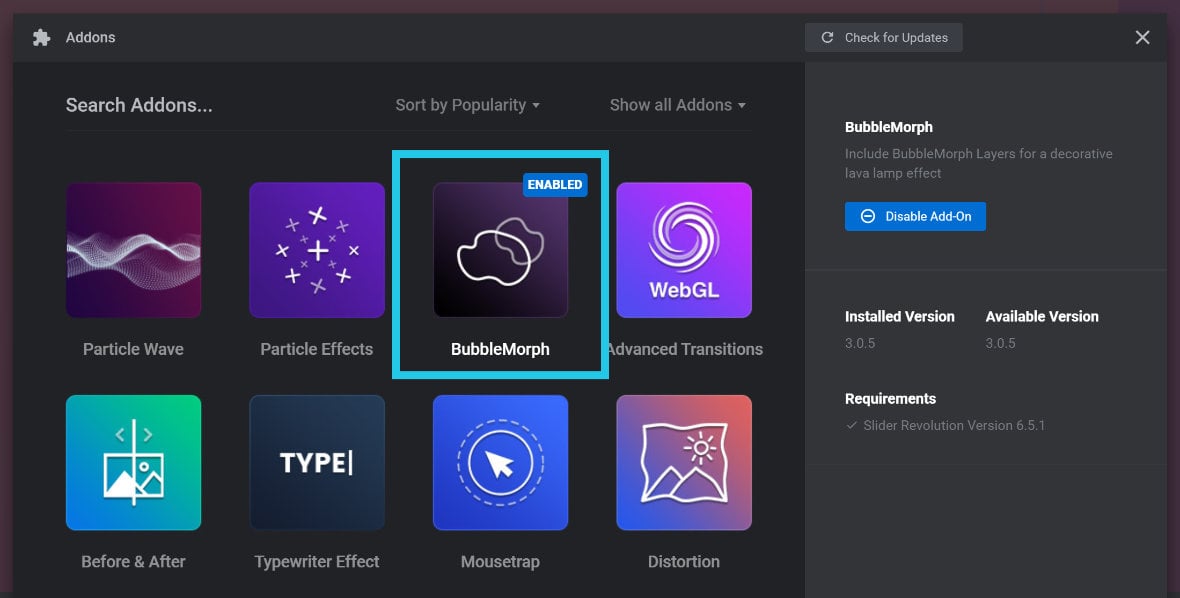Click the 'Particle Wave' label
Screen dimensions: 1180x598
point(133,349)
